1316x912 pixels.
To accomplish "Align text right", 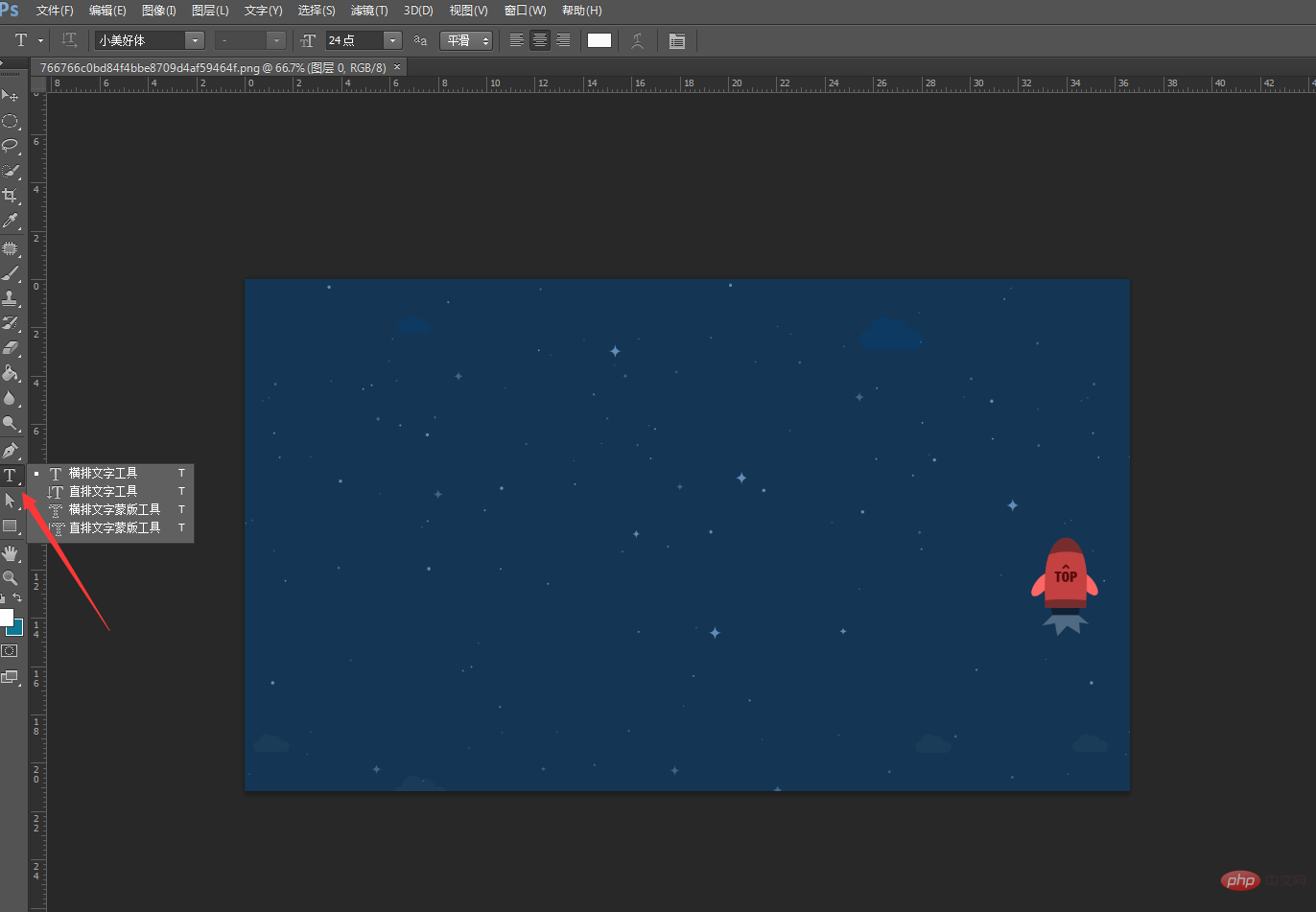I will [x=563, y=40].
